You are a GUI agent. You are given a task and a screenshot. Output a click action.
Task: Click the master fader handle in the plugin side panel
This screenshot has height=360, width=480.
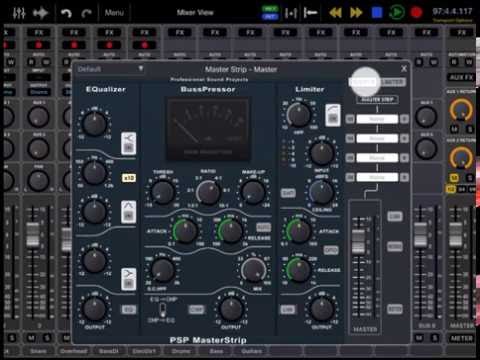(x=358, y=241)
